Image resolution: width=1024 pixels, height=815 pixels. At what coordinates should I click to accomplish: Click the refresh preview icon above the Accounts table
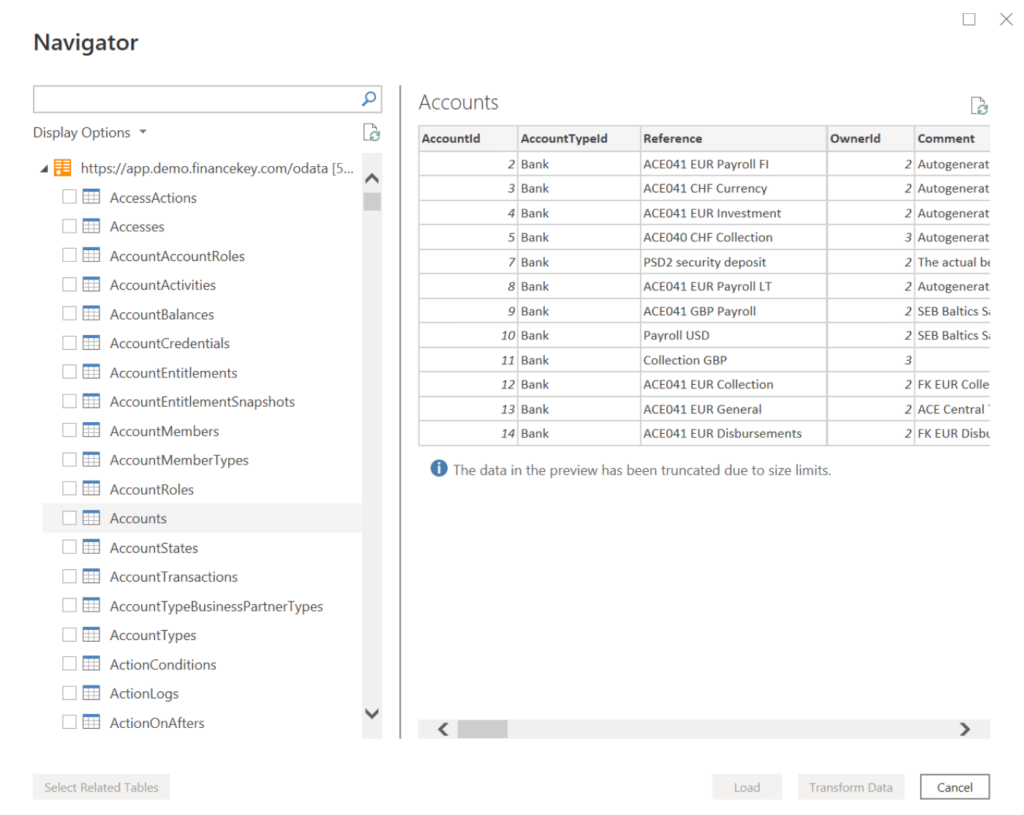979,105
